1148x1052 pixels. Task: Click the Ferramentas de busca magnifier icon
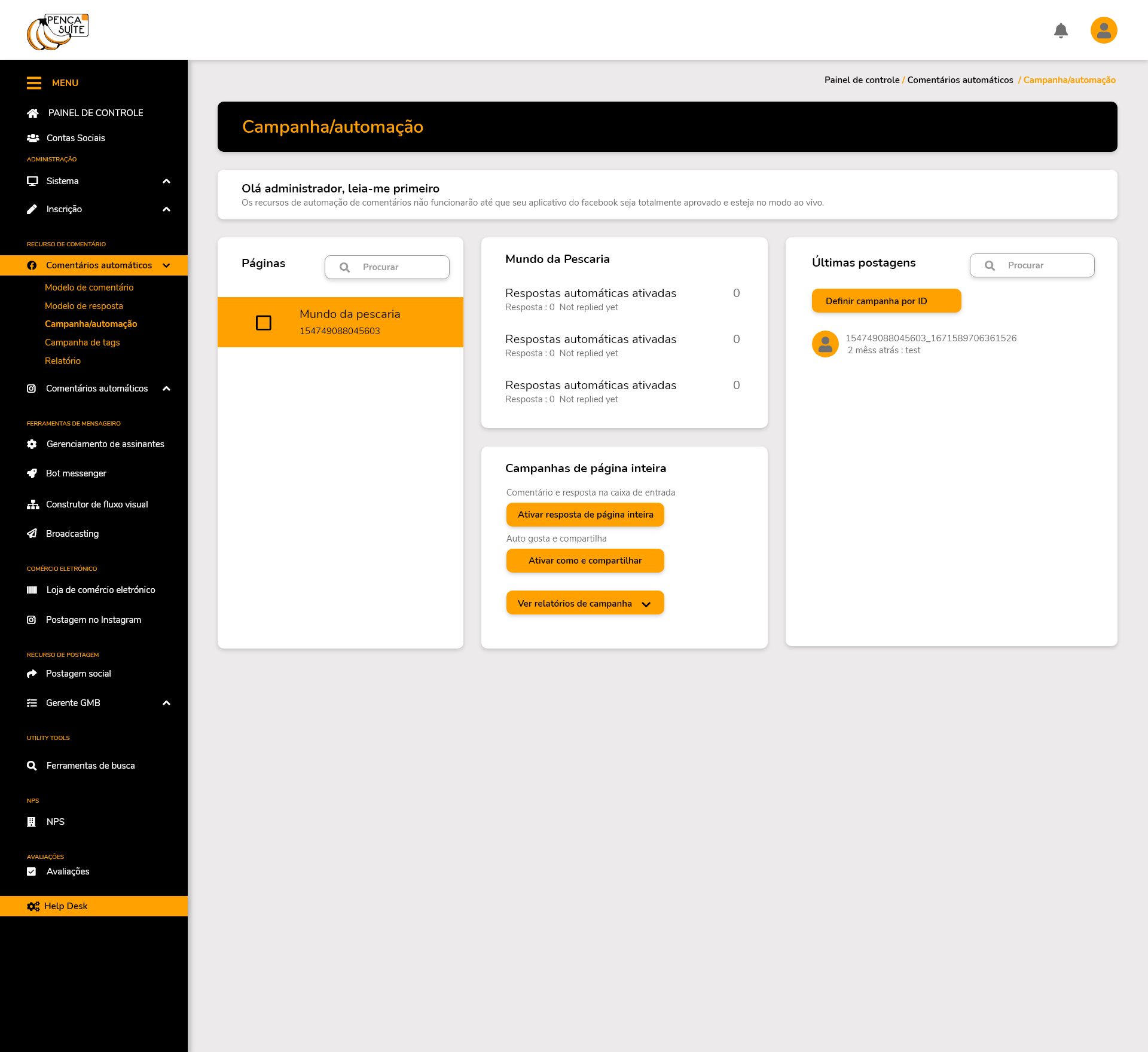coord(32,766)
